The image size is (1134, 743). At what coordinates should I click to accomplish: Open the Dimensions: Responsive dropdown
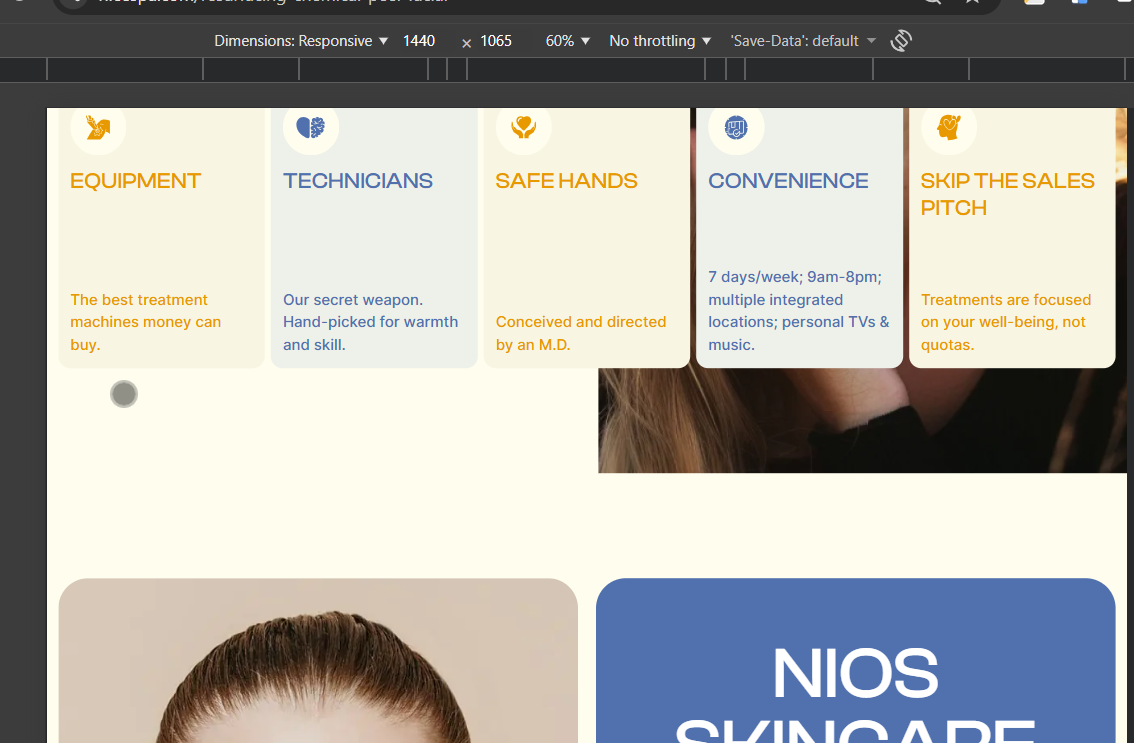click(x=301, y=41)
